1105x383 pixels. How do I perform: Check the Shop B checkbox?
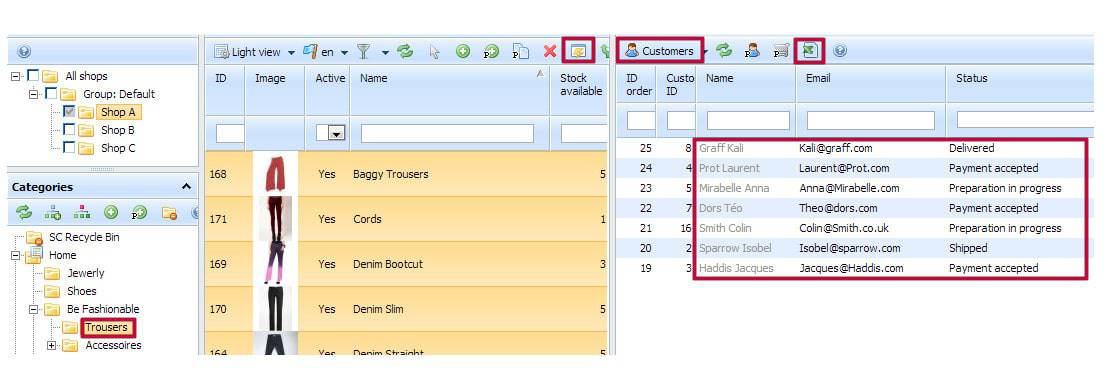point(68,130)
